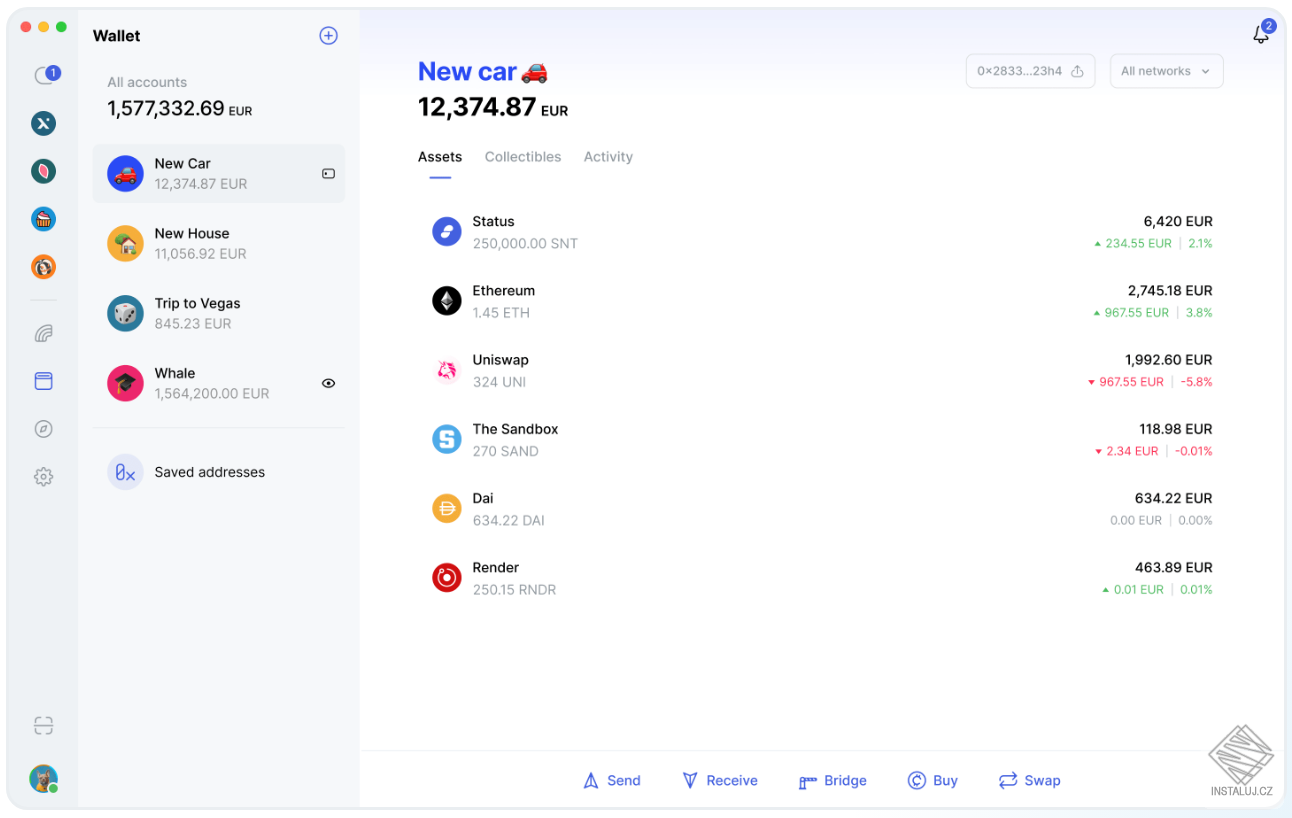The image size is (1292, 818).
Task: Click the 250,000.00 SNT balance
Action: [526, 244]
